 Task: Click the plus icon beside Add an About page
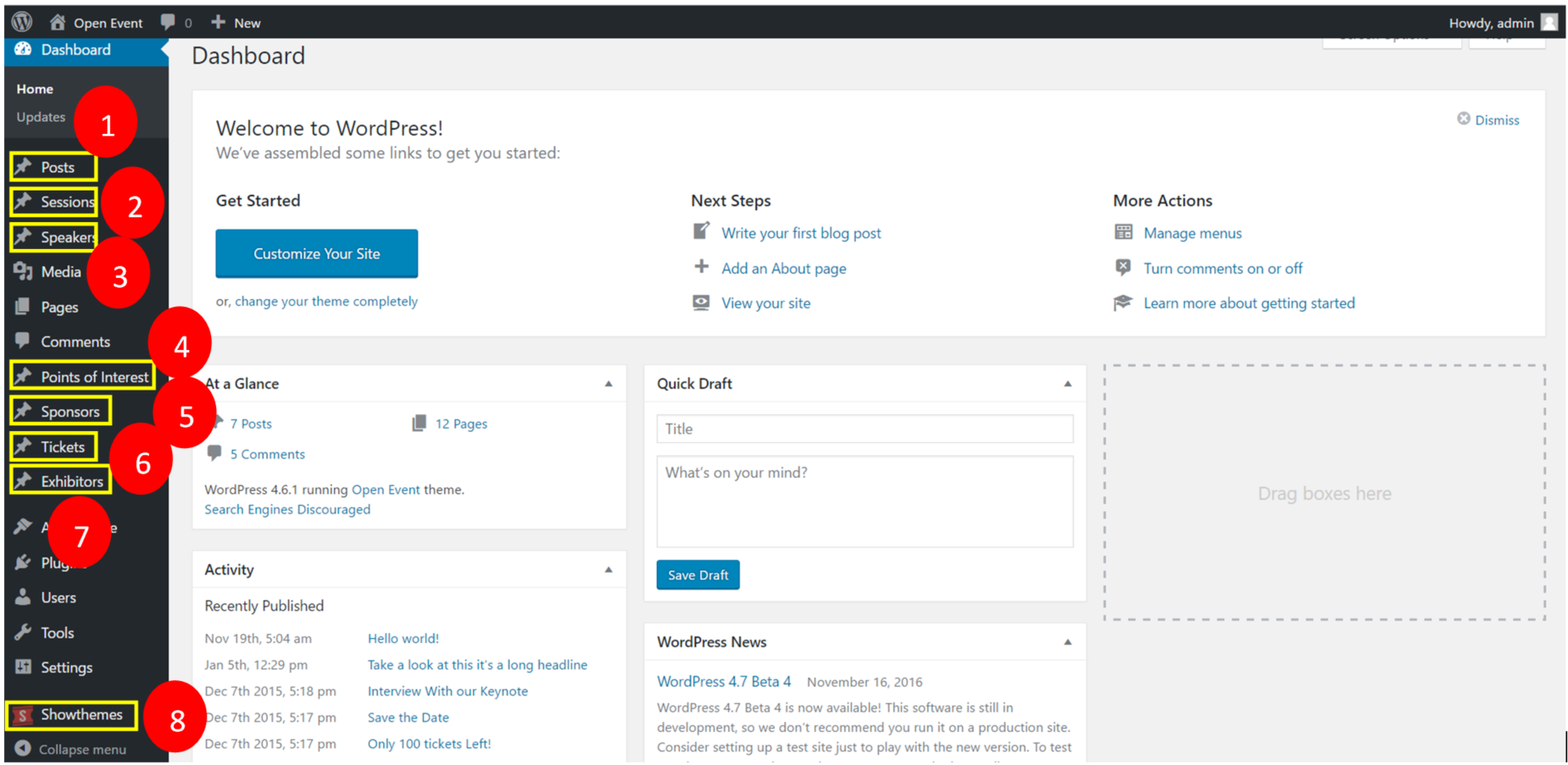coord(702,267)
